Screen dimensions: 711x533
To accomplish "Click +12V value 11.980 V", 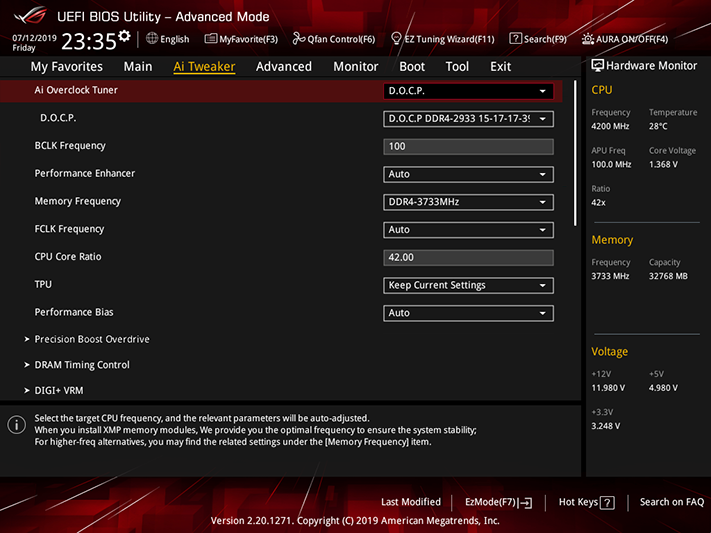I will (608, 388).
